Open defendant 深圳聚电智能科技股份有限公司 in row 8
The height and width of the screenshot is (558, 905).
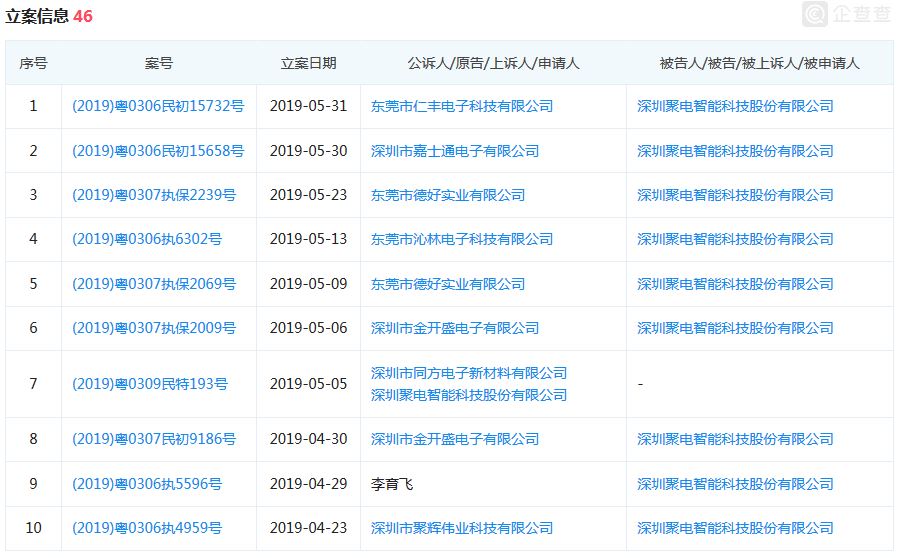coord(735,439)
